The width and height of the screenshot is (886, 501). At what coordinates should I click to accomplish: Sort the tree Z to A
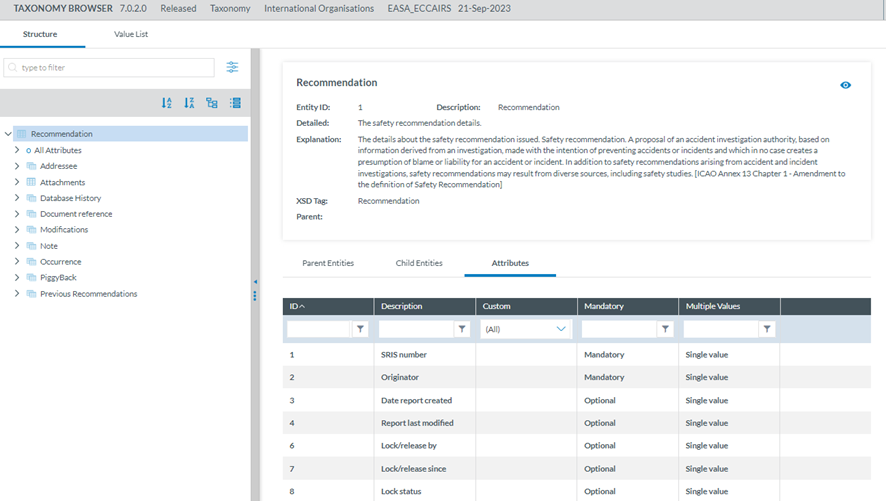pos(189,103)
